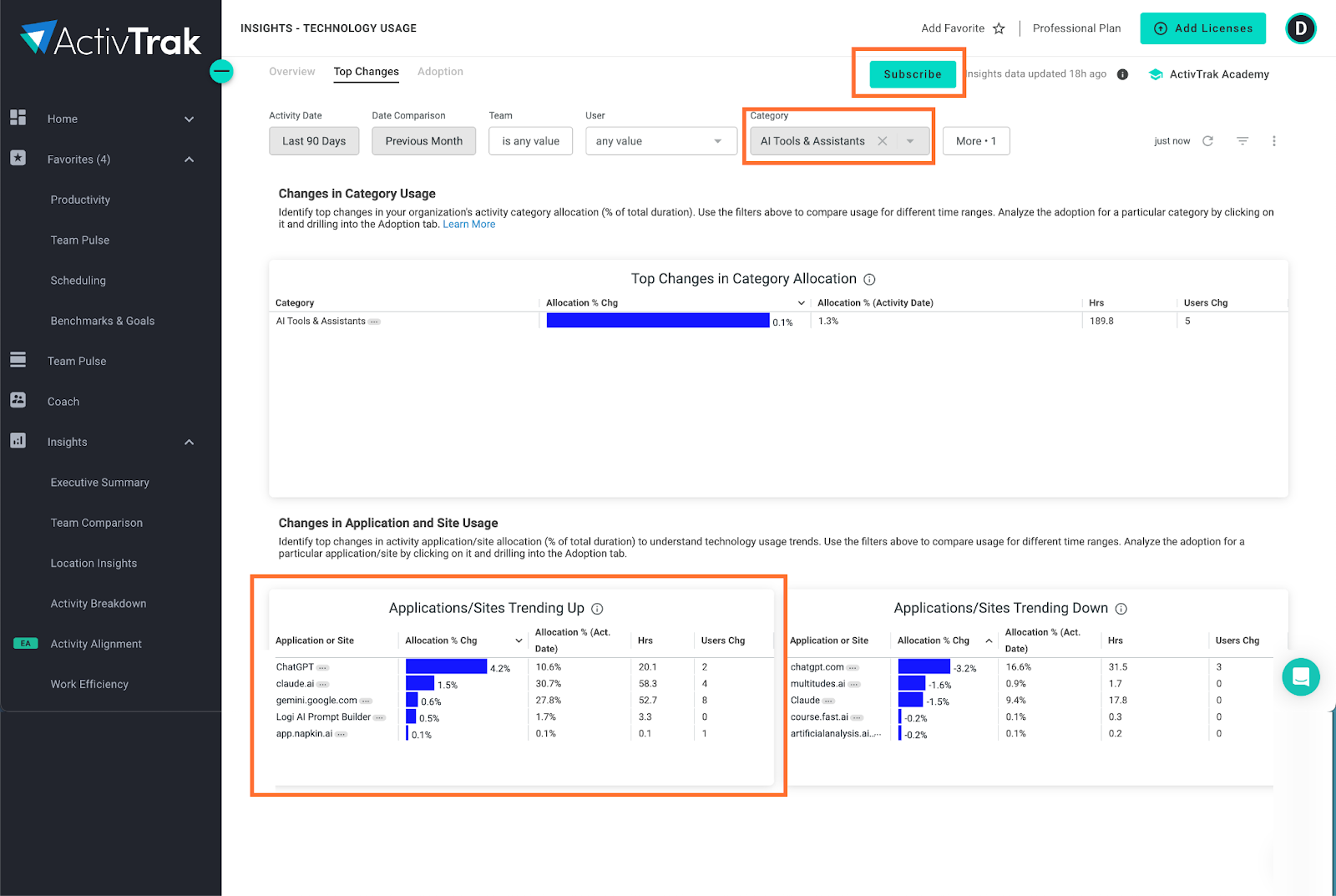1336x896 pixels.
Task: Click the Coach sidebar icon
Action: coord(18,400)
